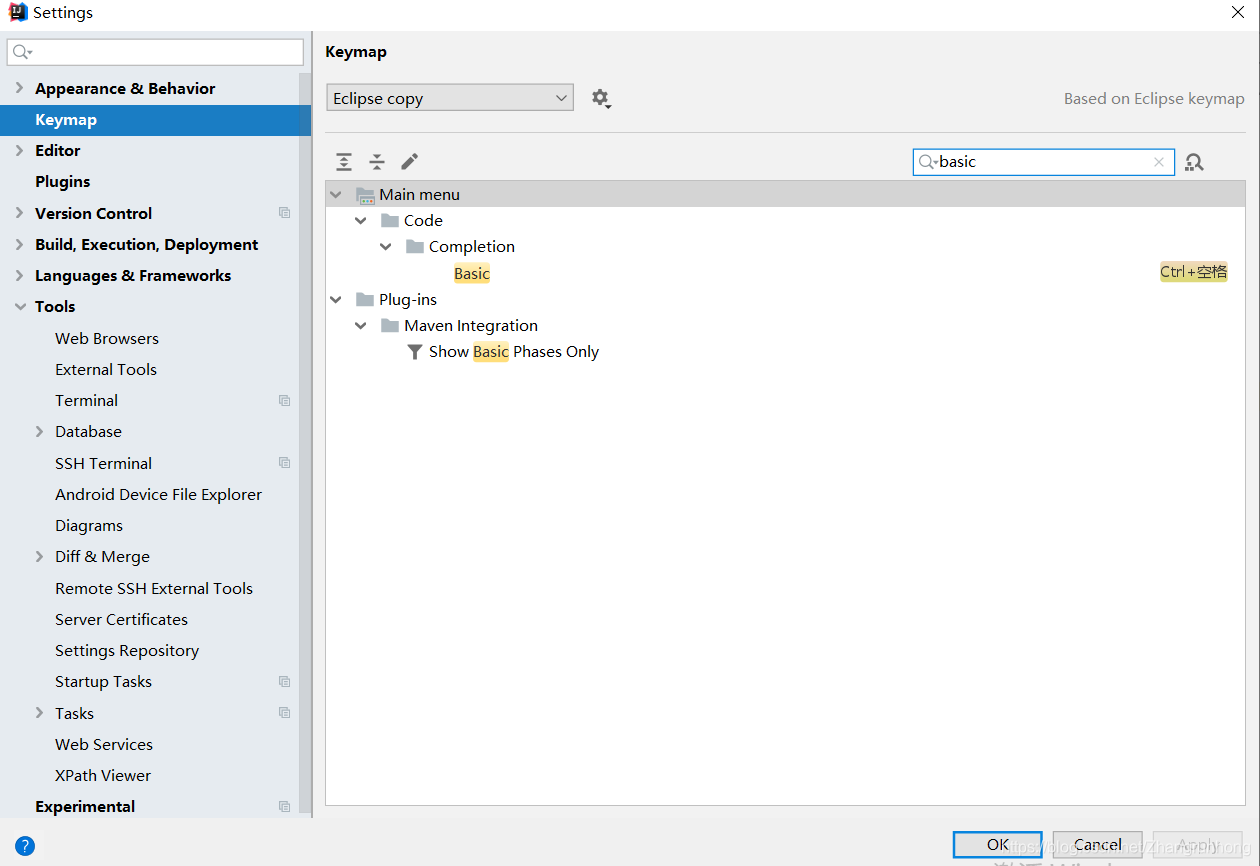Click the pencil Edit Shortcut icon

[x=409, y=161]
